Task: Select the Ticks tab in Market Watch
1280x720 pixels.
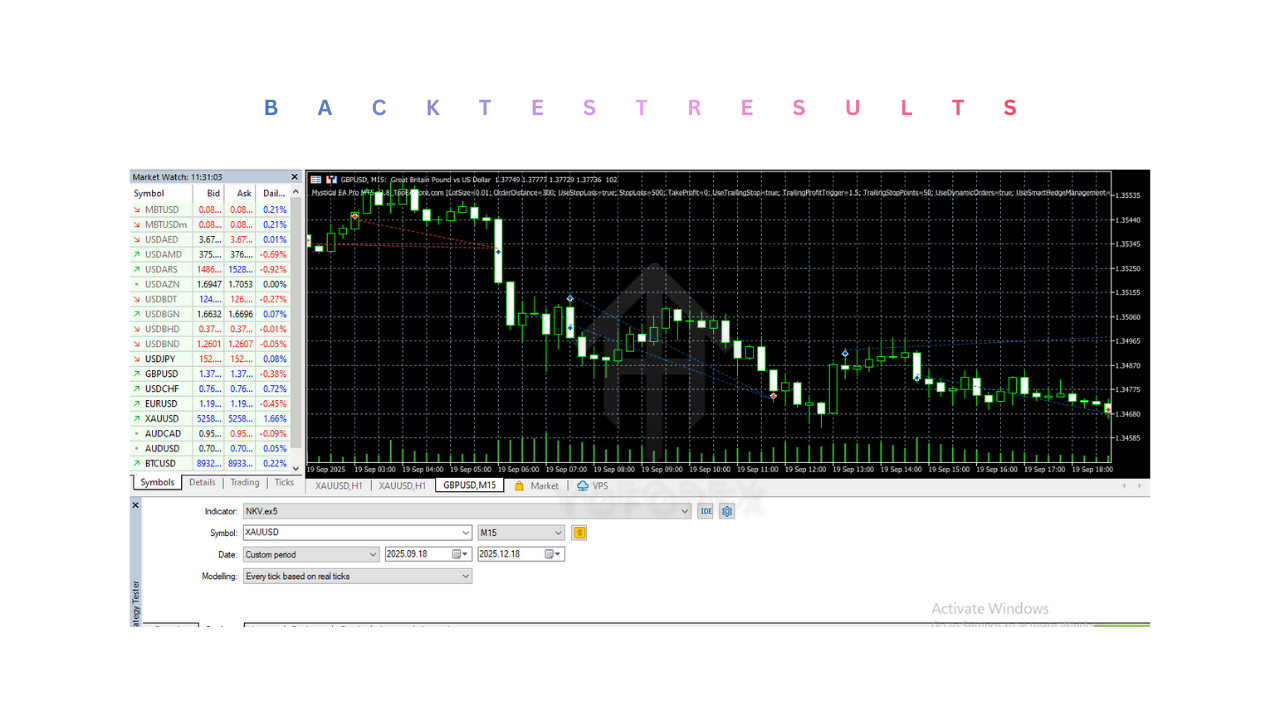Action: tap(284, 482)
